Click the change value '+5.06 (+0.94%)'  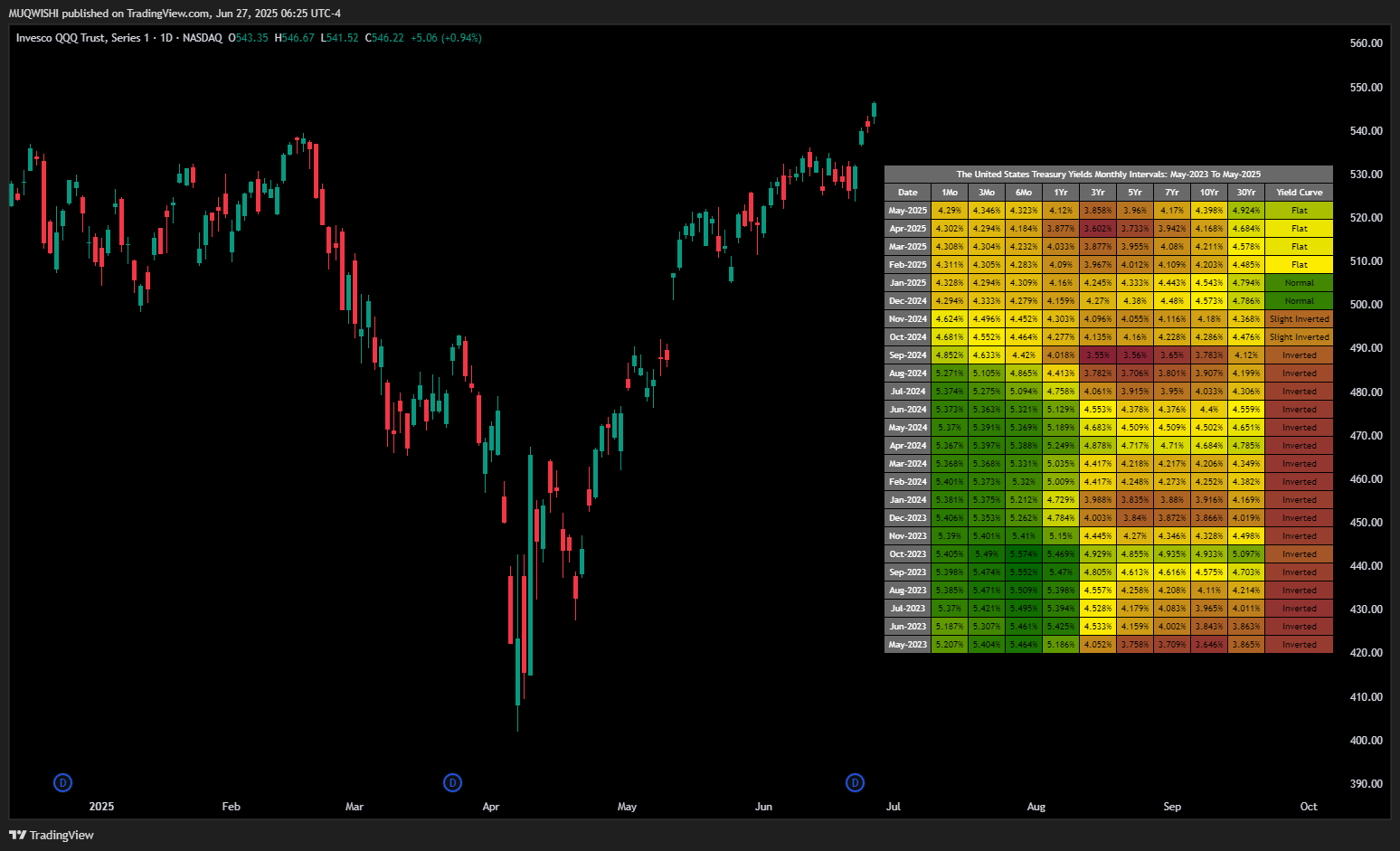click(446, 38)
